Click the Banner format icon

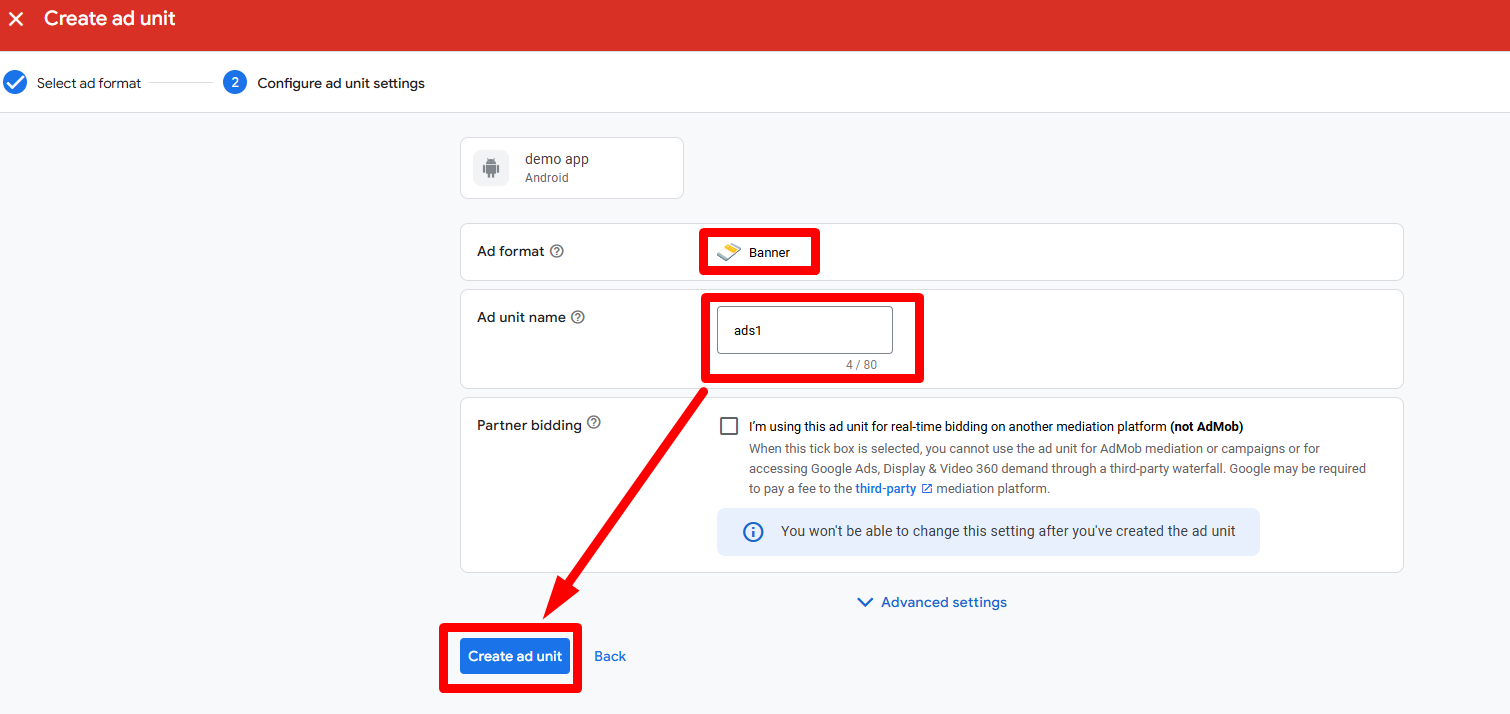(x=729, y=252)
